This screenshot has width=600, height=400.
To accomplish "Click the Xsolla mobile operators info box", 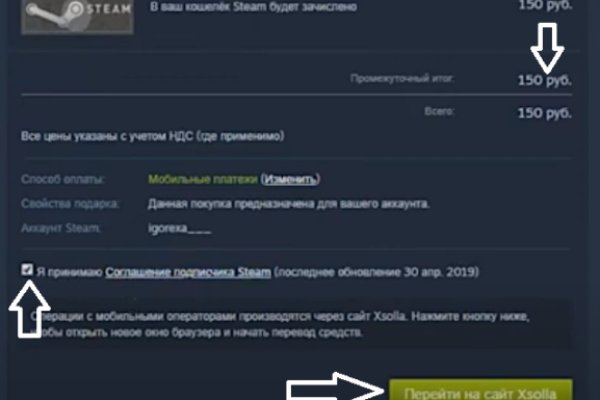I will tap(297, 324).
